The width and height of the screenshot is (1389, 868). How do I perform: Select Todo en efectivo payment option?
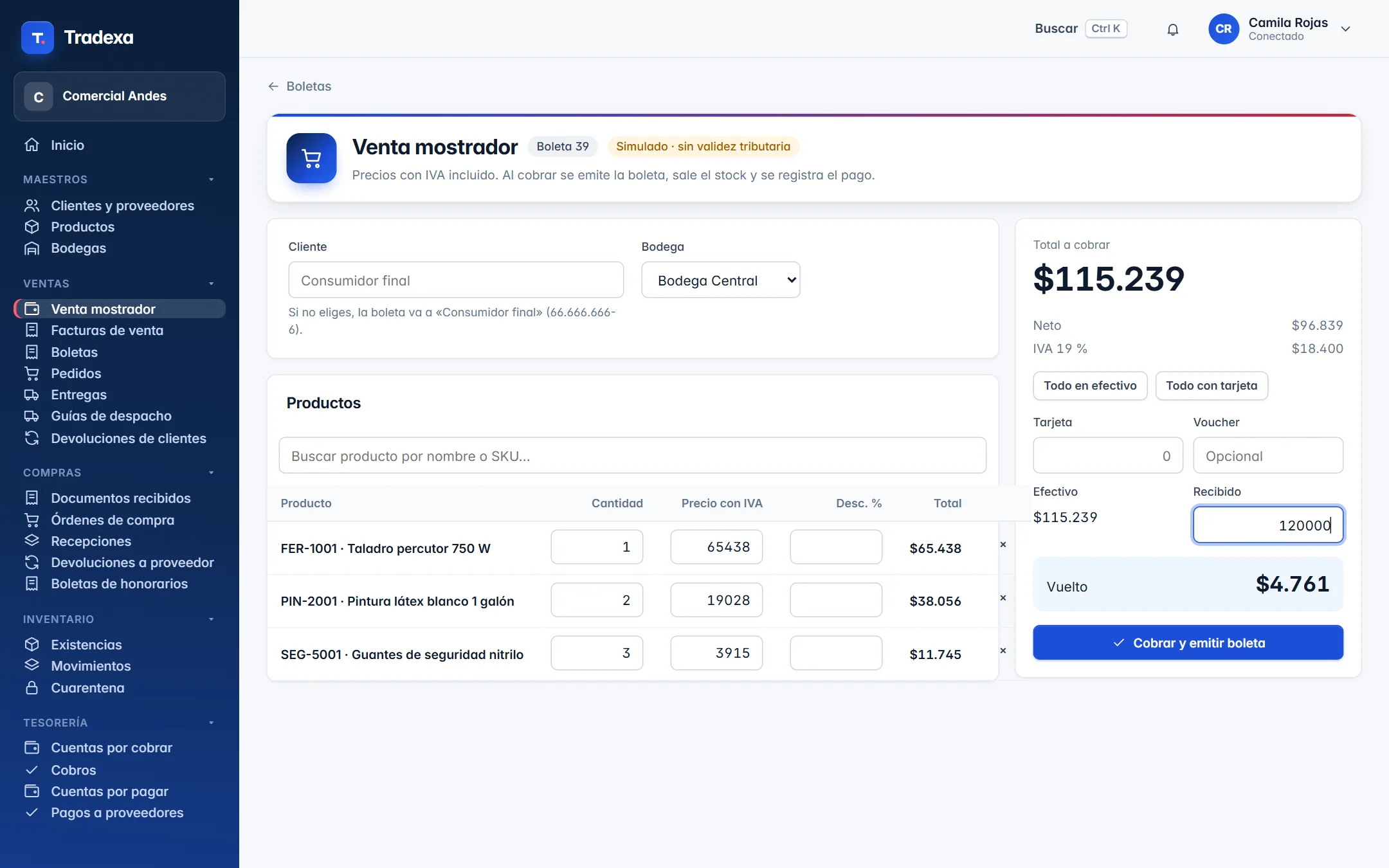(x=1090, y=386)
